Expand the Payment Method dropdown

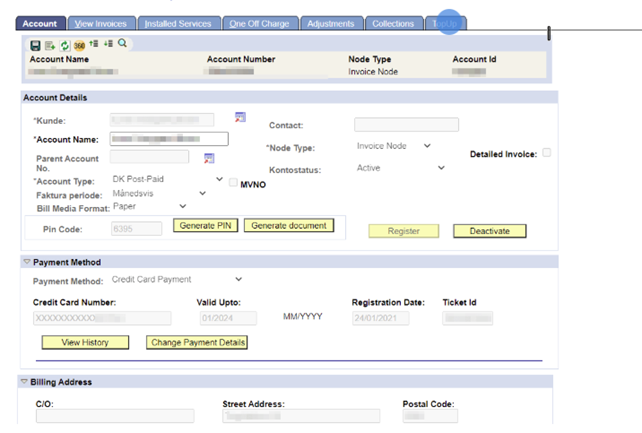coord(238,279)
